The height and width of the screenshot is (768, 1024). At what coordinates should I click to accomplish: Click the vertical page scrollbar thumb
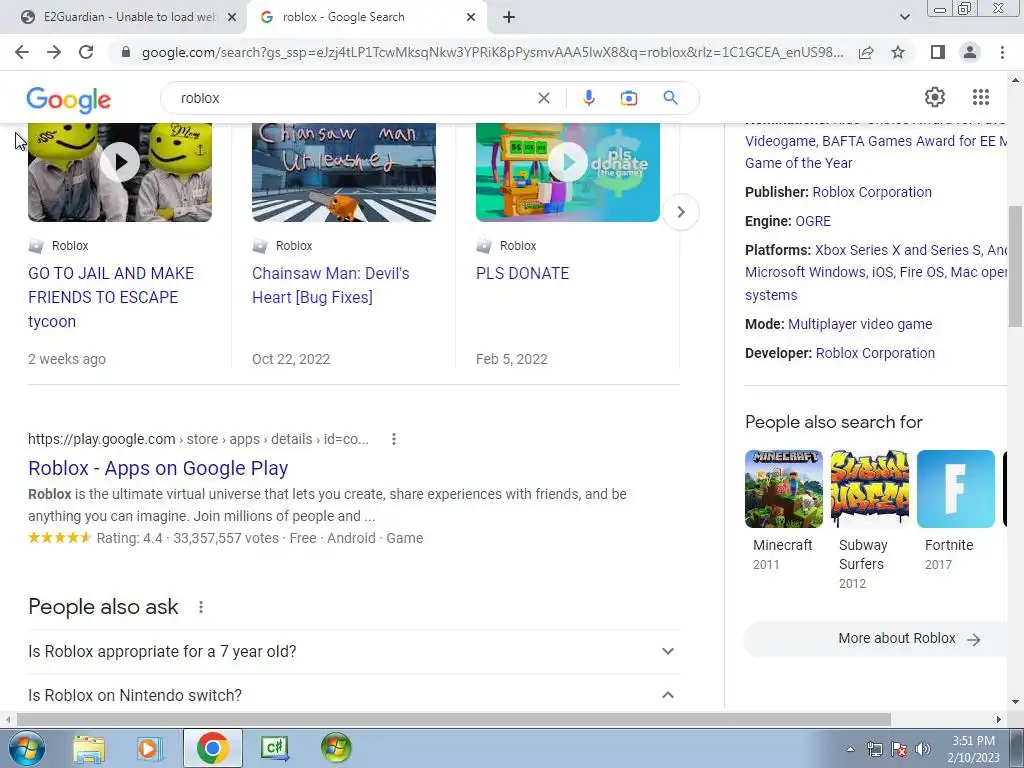(x=1015, y=266)
